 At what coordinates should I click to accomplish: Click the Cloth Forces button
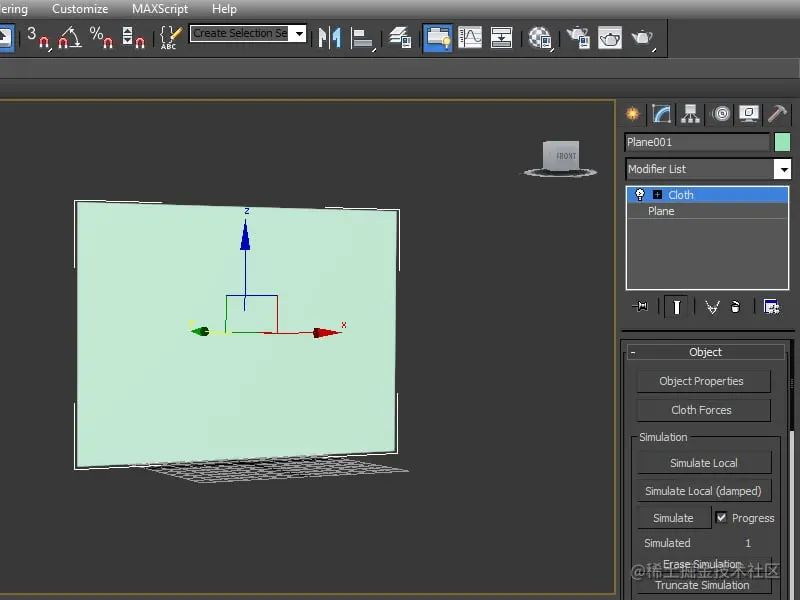coord(703,410)
